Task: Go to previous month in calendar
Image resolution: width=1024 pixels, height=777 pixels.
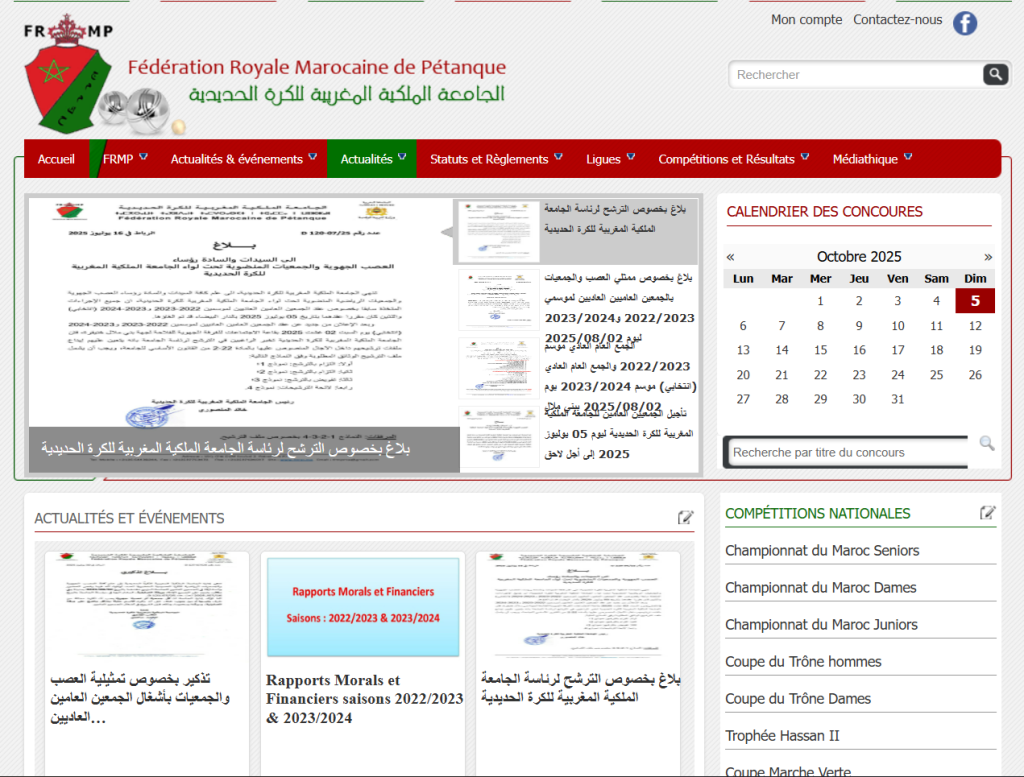Action: pos(730,257)
